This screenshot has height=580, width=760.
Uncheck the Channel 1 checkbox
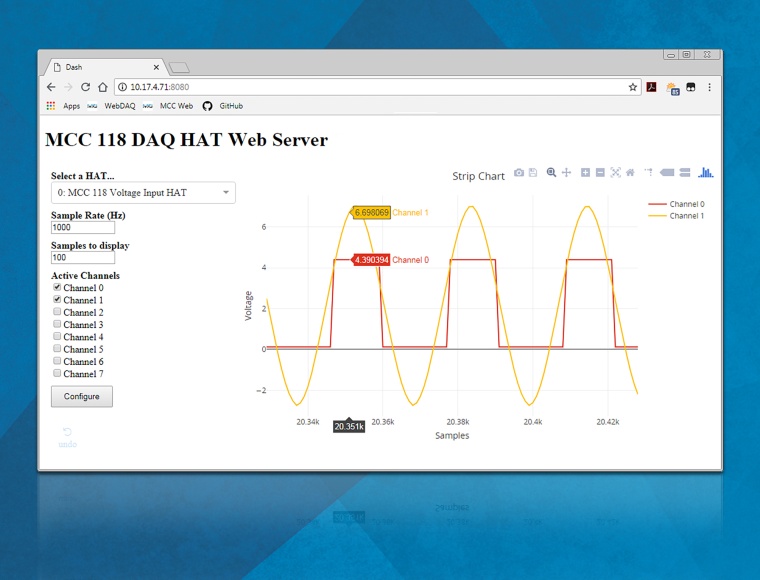[x=57, y=299]
